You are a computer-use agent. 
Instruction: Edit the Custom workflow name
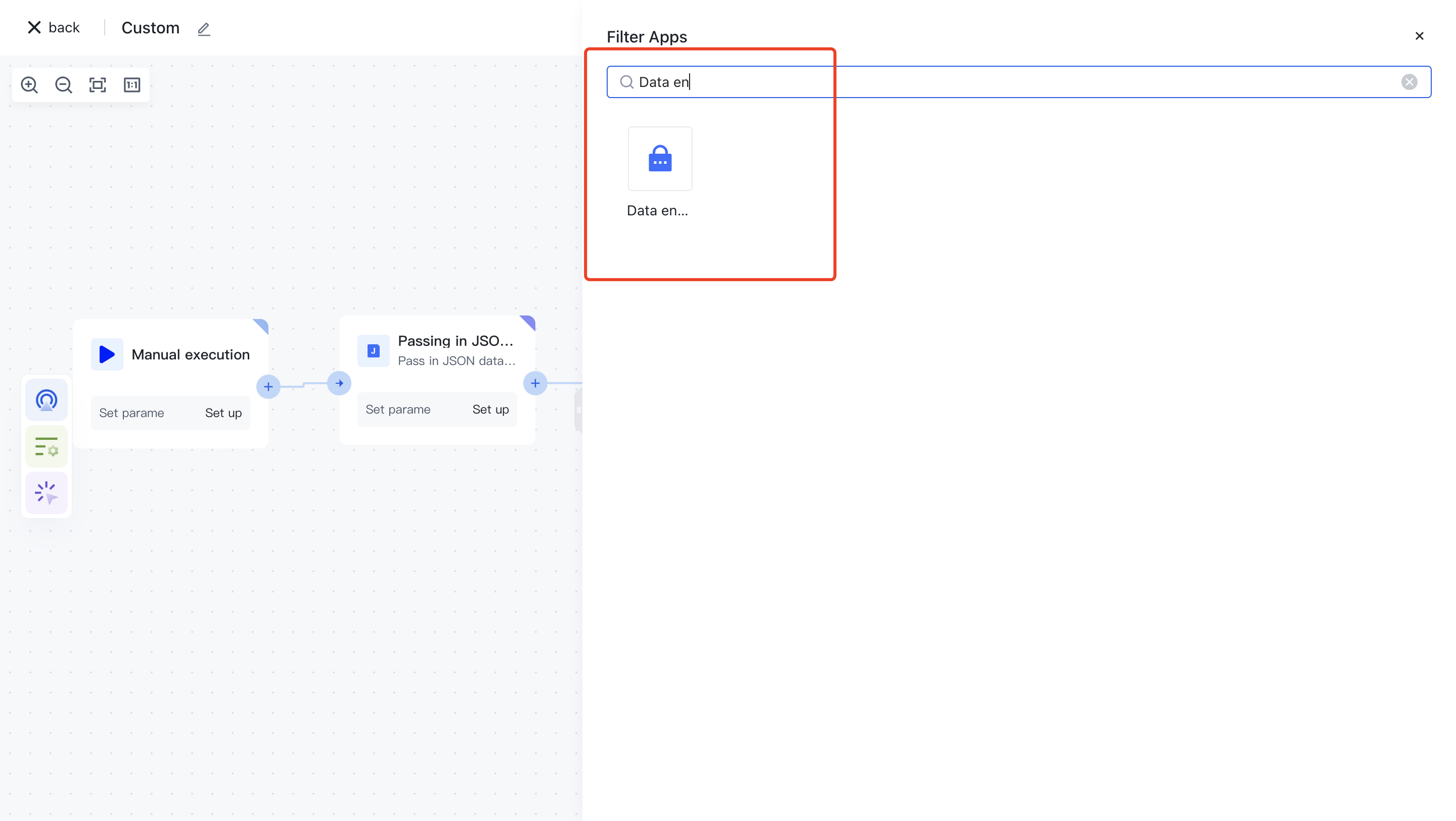click(204, 29)
